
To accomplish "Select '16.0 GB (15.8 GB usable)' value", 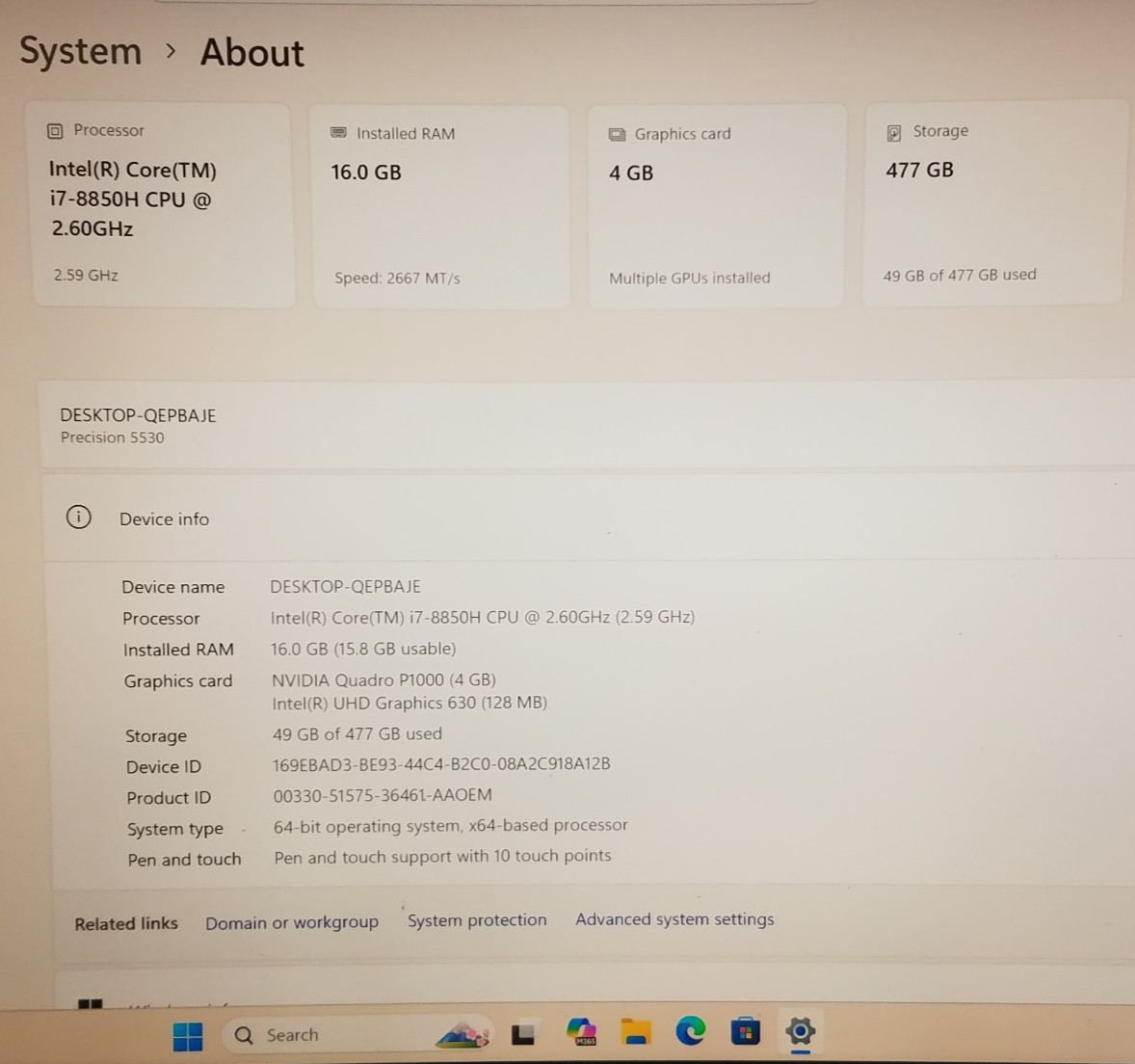I will coord(363,650).
